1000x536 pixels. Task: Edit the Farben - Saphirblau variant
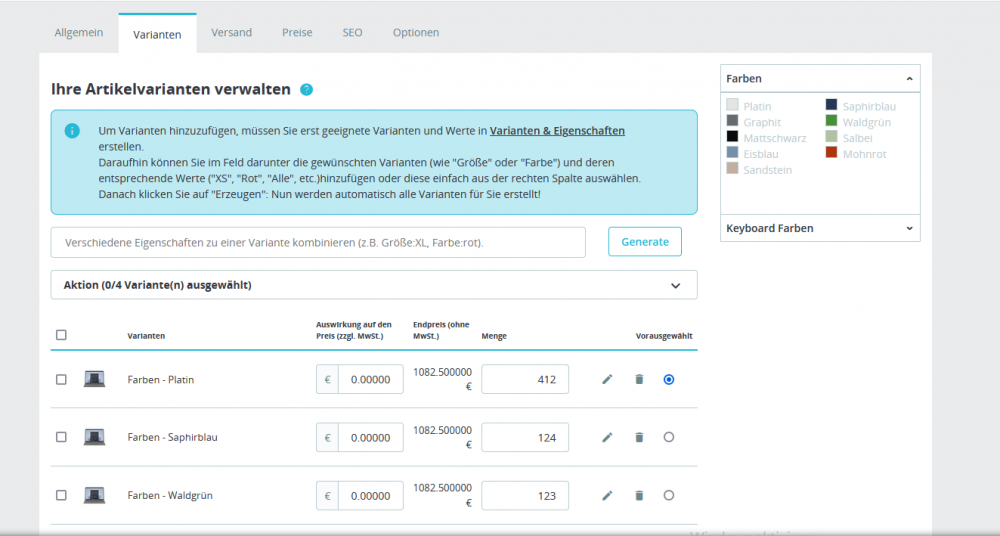pos(607,438)
